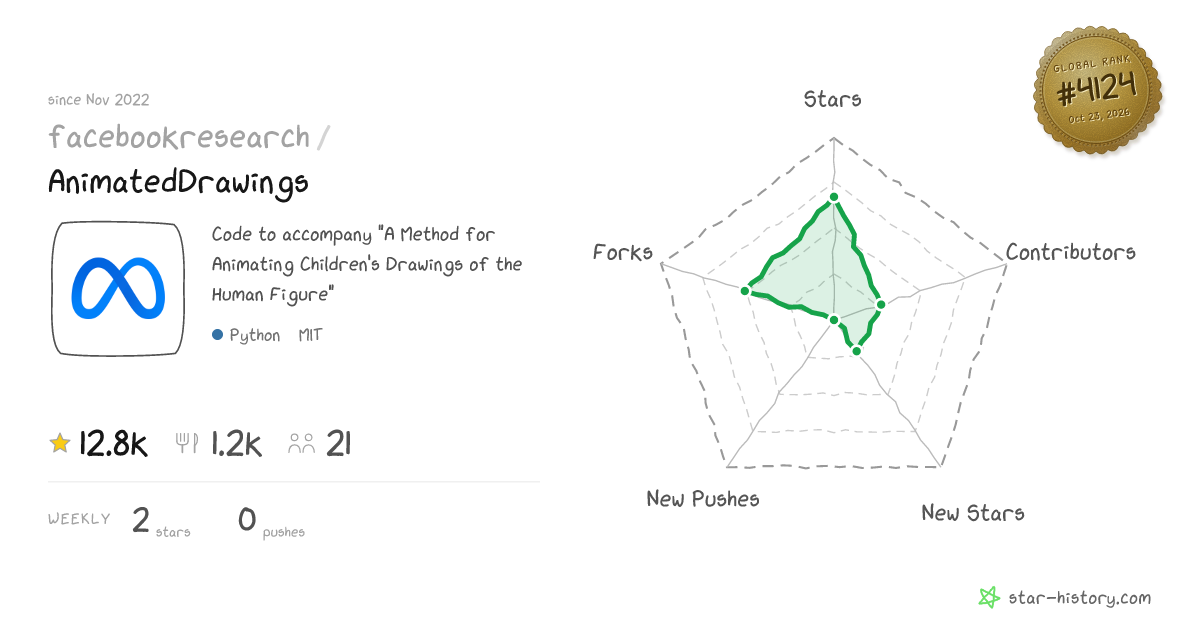Viewport: 1200px width, 630px height.
Task: Click the fork icon beside 1.2k
Action: tap(187, 443)
